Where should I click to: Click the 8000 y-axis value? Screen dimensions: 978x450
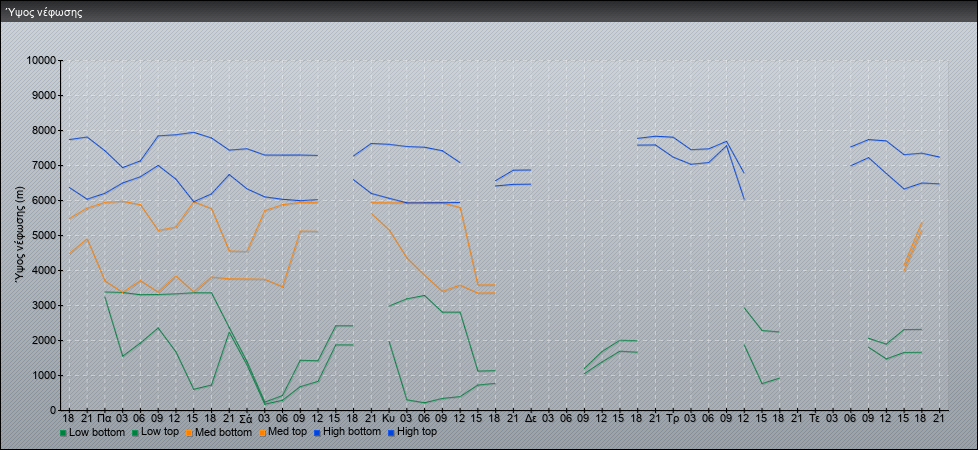tap(45, 130)
